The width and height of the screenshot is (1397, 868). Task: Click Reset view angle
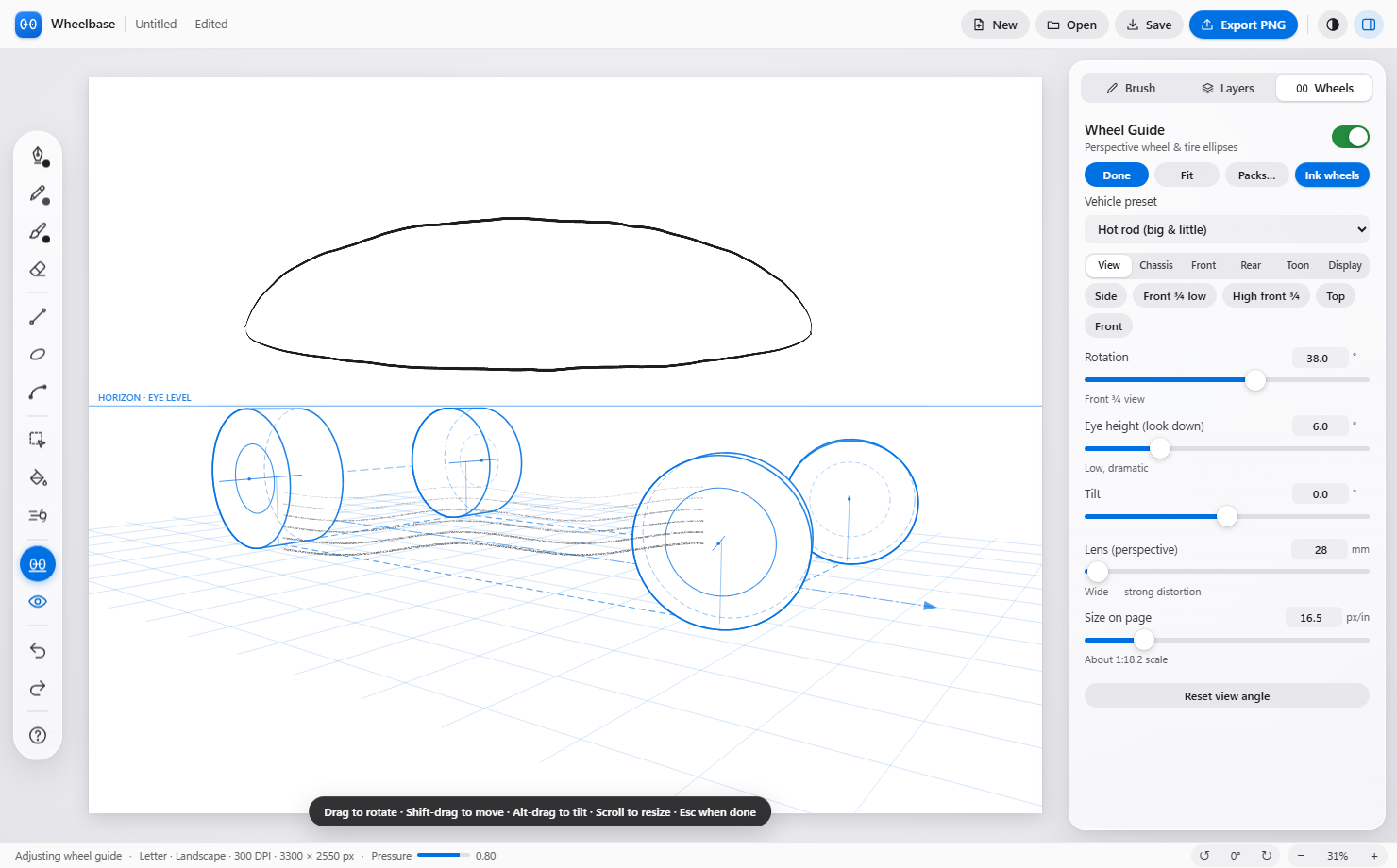[x=1227, y=696]
